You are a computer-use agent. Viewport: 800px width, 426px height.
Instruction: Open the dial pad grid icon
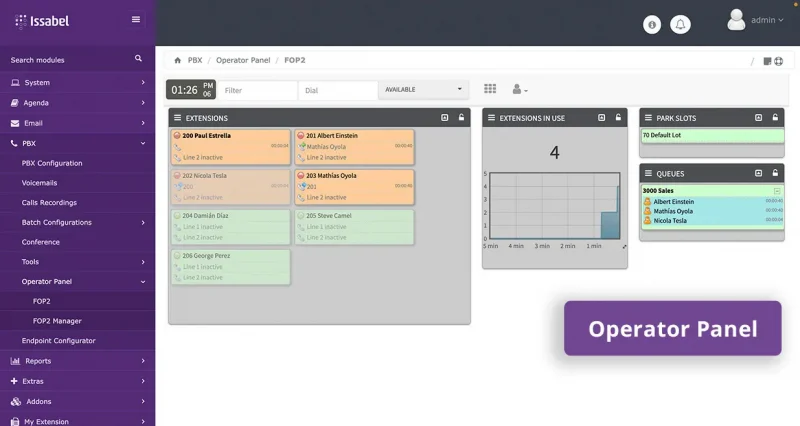click(490, 90)
